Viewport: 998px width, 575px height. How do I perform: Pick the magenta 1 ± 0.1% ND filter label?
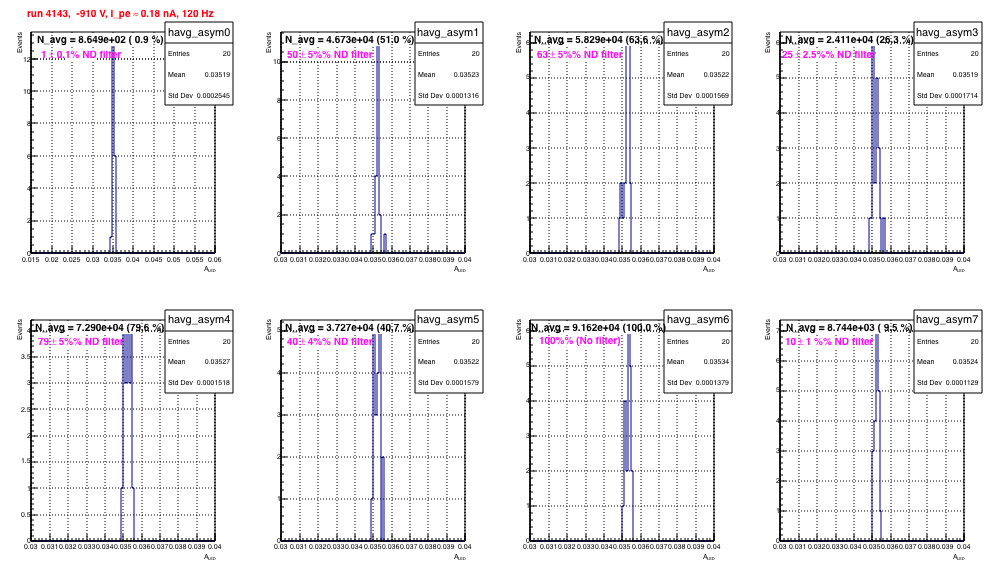coord(81,55)
